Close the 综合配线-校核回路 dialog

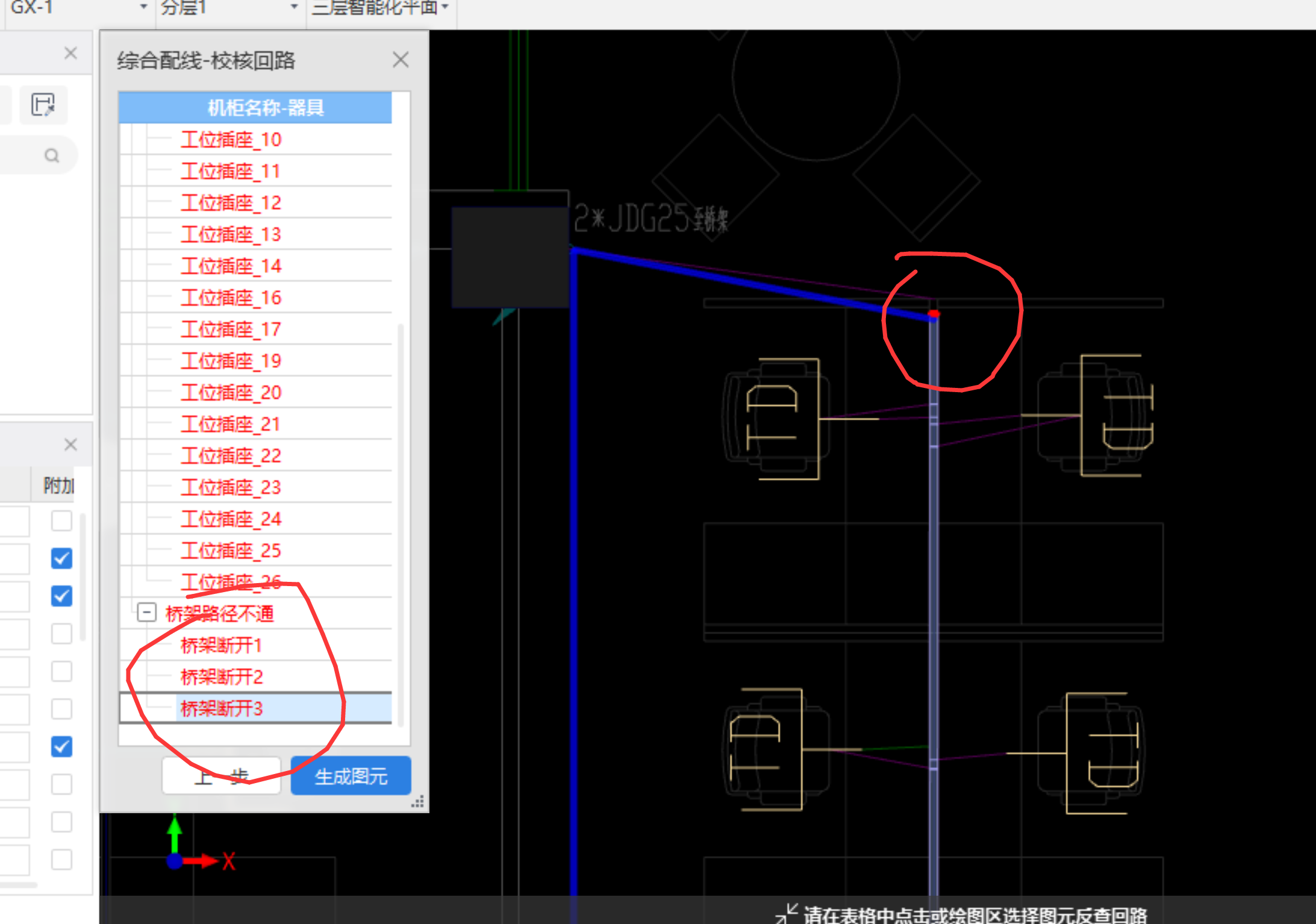click(401, 60)
